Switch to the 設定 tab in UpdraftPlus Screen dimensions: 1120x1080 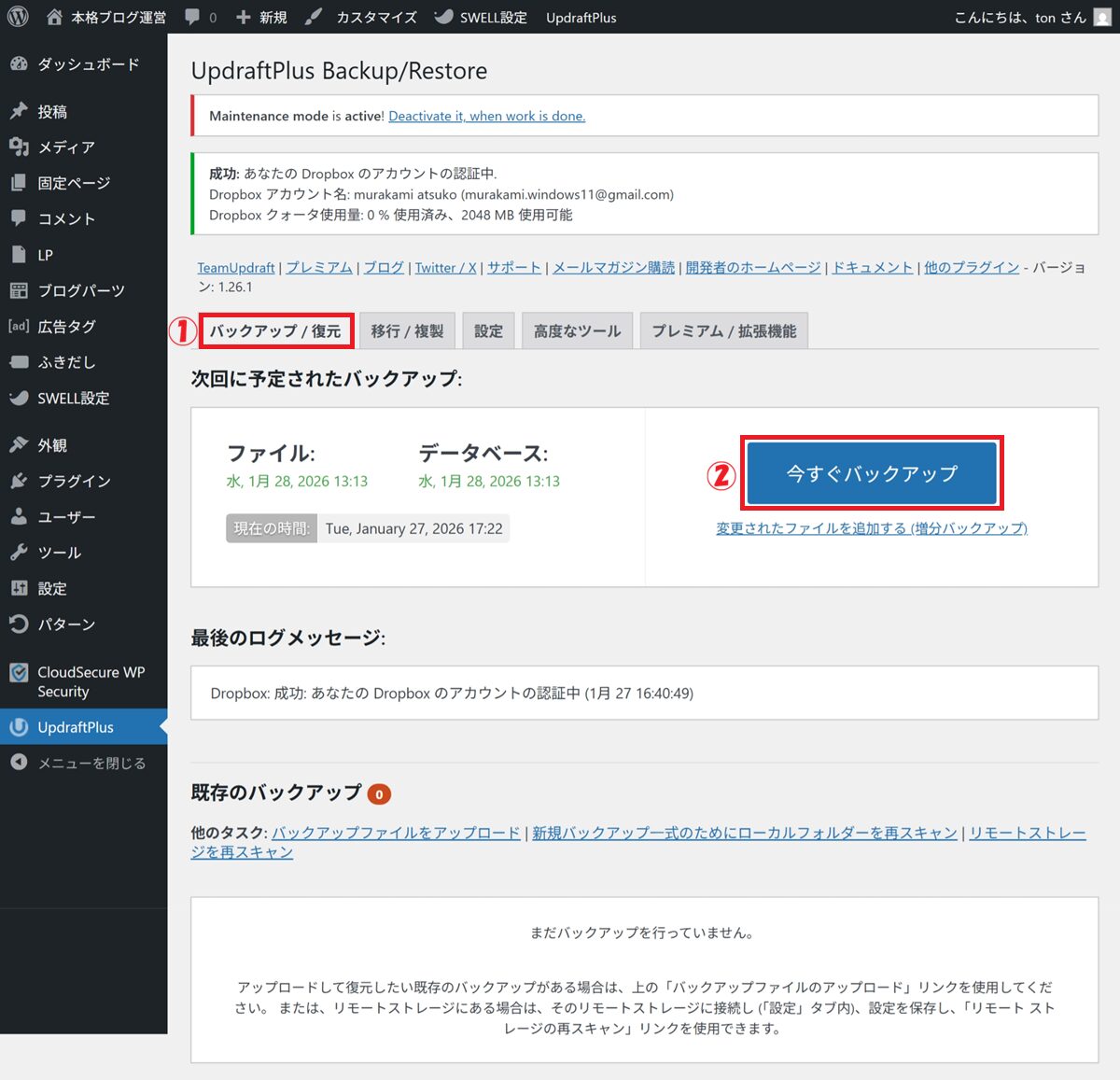[x=488, y=331]
